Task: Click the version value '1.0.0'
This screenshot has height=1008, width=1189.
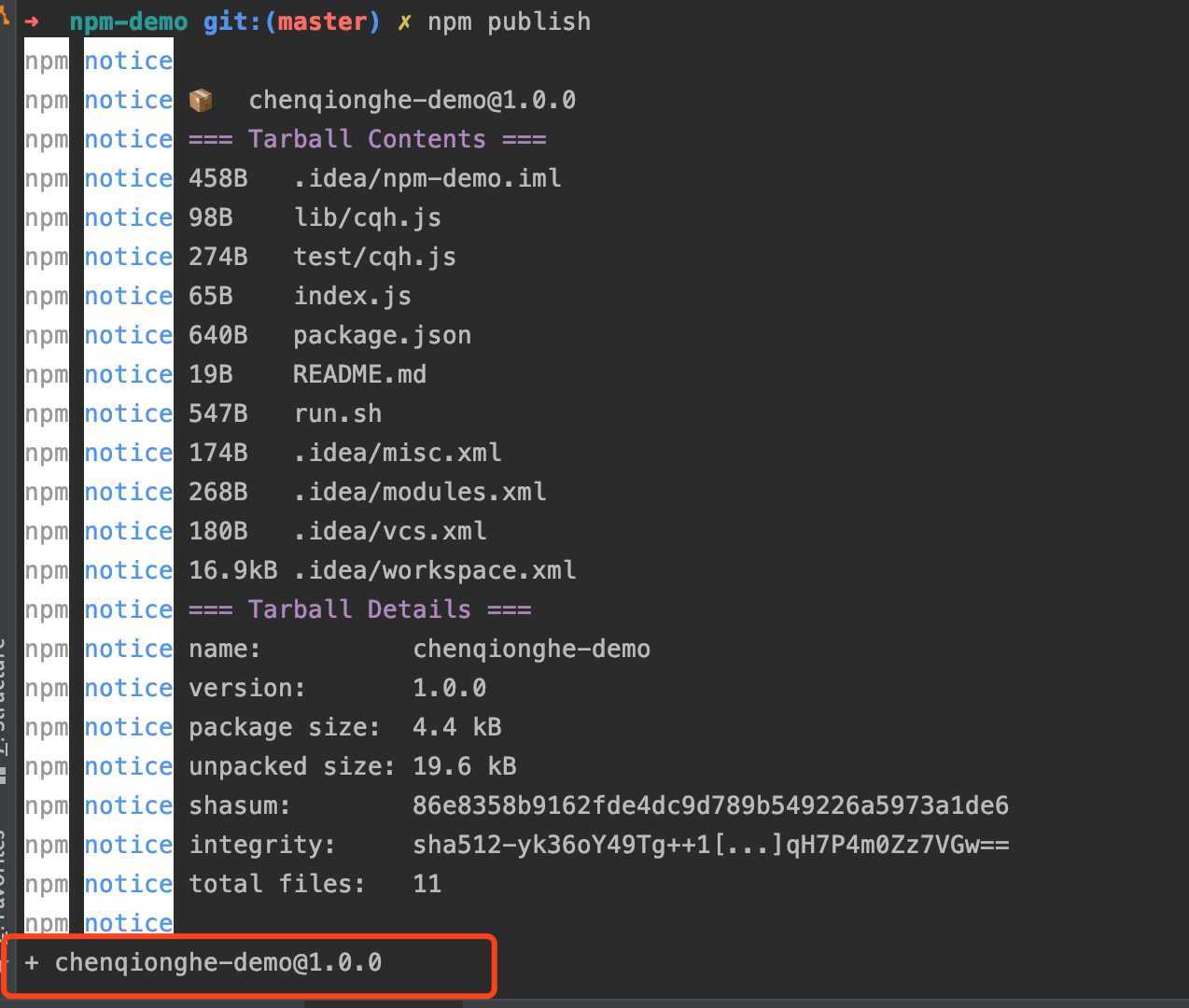Action: [x=449, y=688]
